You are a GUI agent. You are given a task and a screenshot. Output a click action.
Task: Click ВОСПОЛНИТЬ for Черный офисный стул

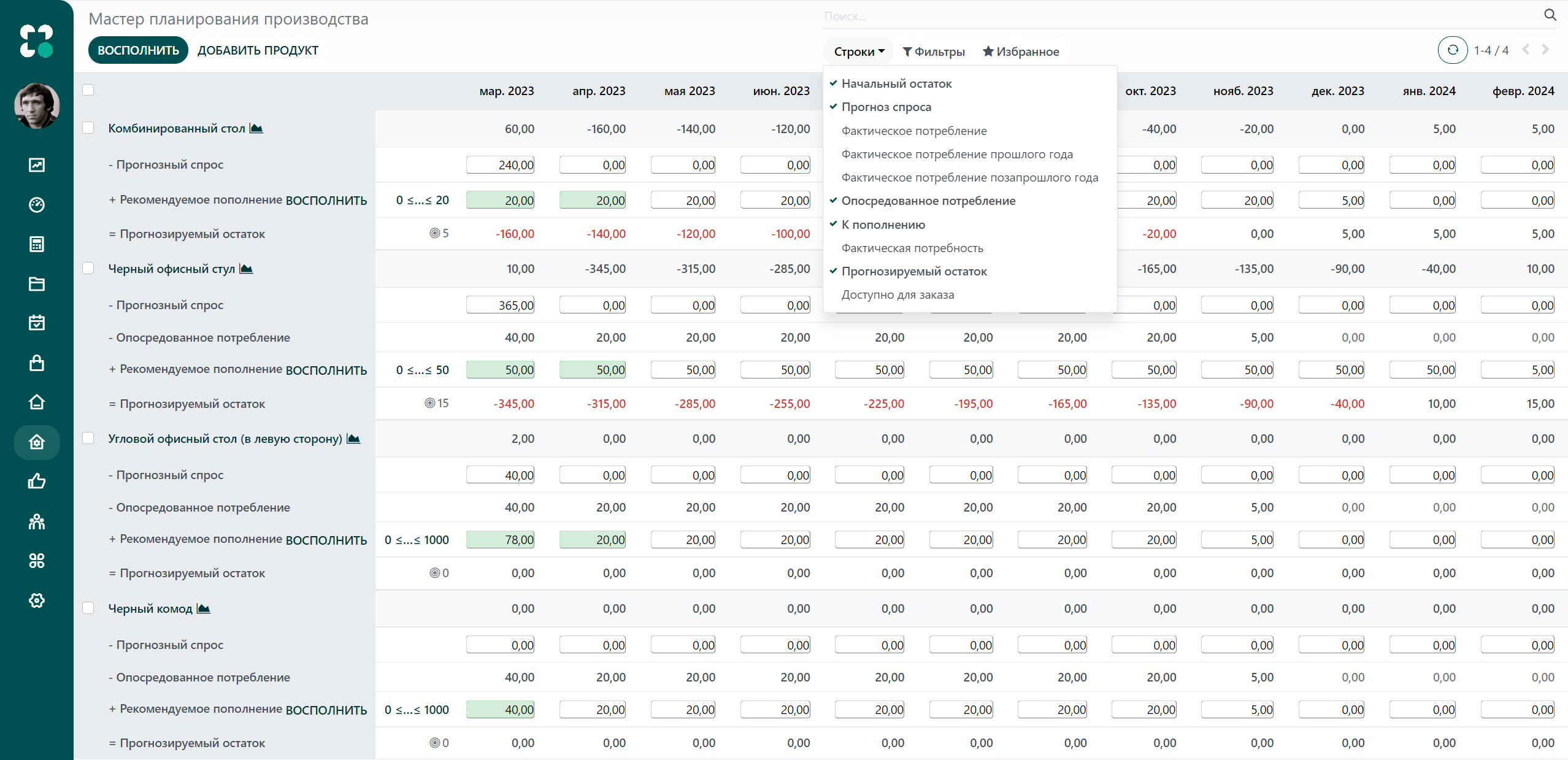pyautogui.click(x=326, y=370)
